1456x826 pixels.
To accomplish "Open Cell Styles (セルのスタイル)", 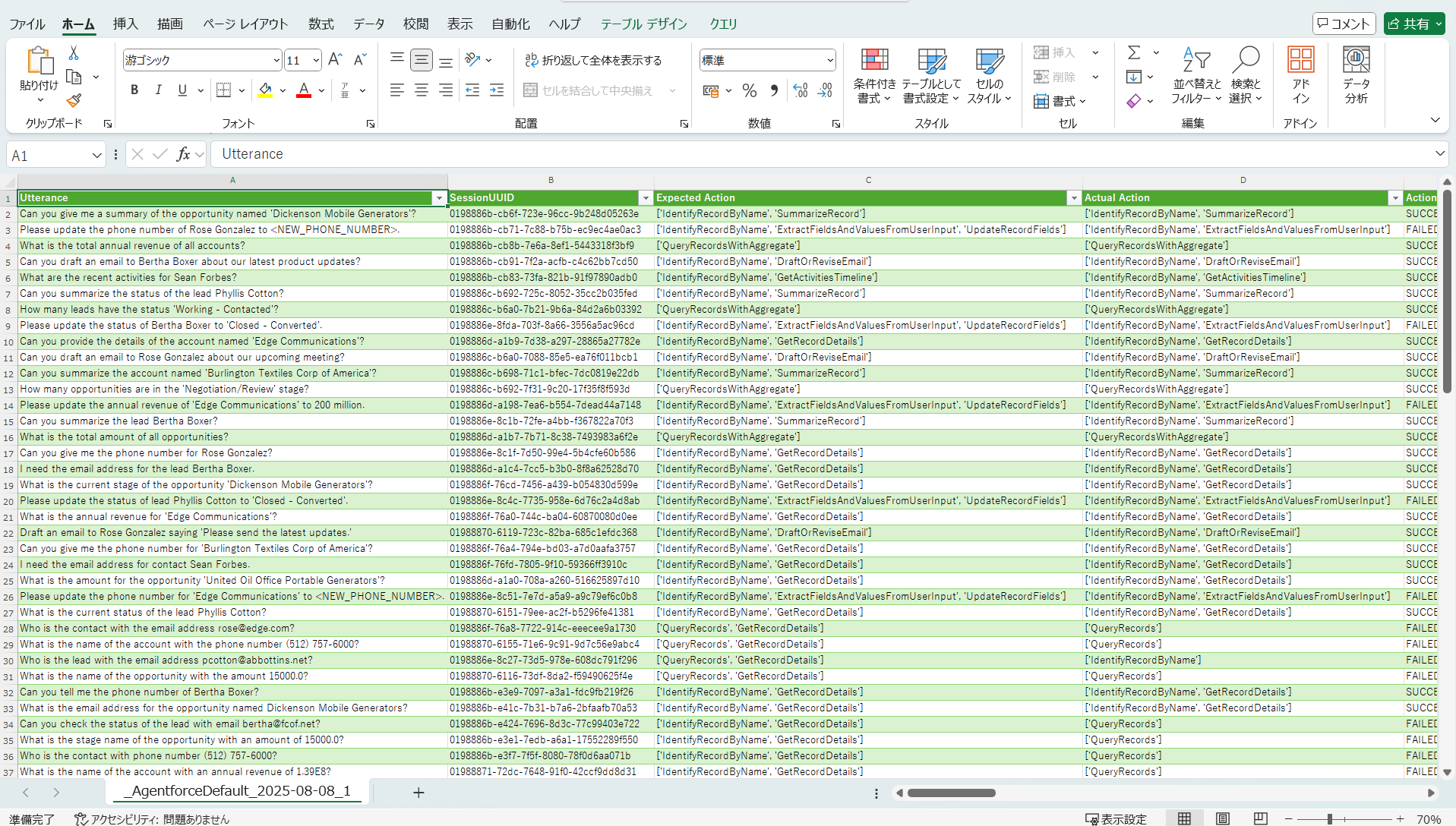I will click(989, 75).
